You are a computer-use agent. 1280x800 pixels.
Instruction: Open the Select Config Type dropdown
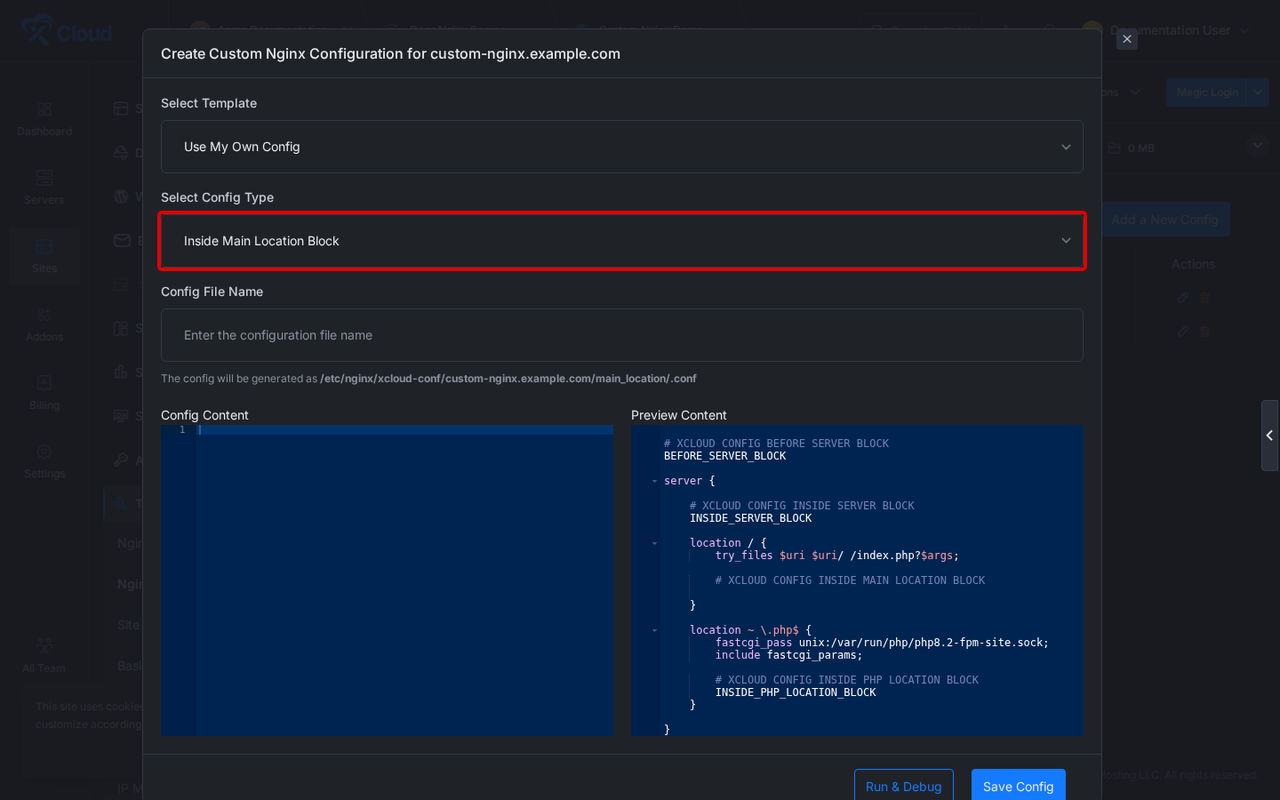[622, 241]
